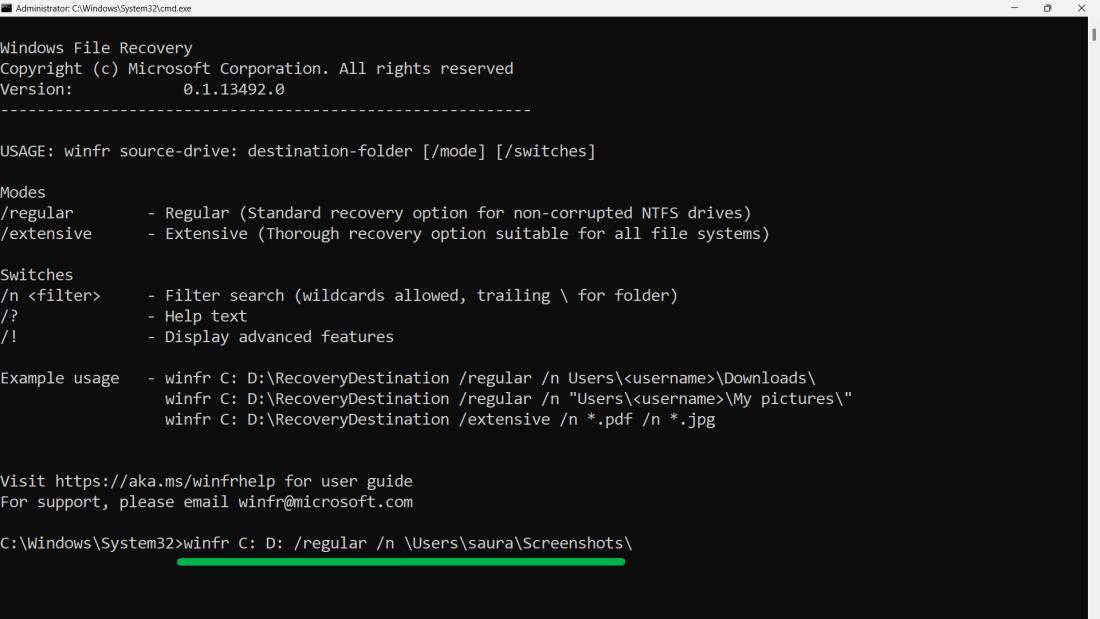Click the window title text 'Administrator: C:\Windows\System32\cmd.exe'
1100x619 pixels.
pyautogui.click(x=104, y=8)
